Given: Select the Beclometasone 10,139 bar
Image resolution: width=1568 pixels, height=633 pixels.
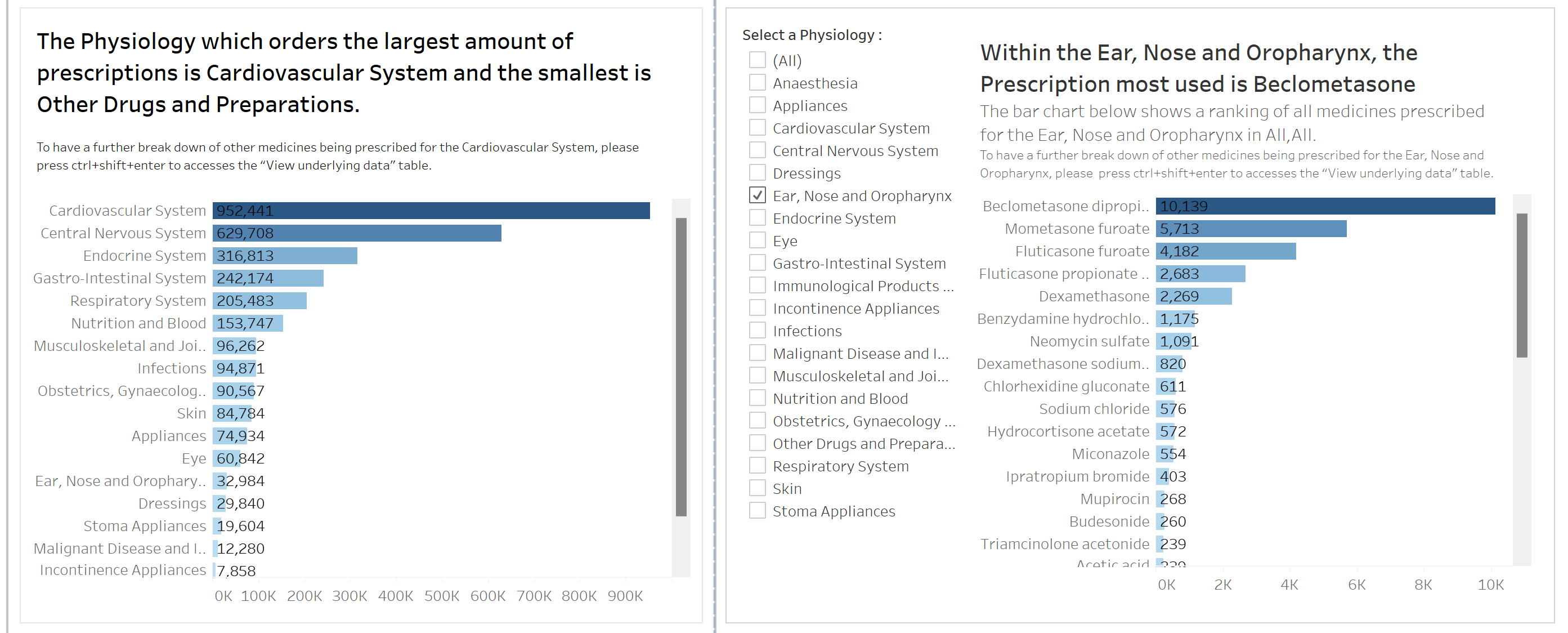Looking at the screenshot, I should pyautogui.click(x=1325, y=207).
